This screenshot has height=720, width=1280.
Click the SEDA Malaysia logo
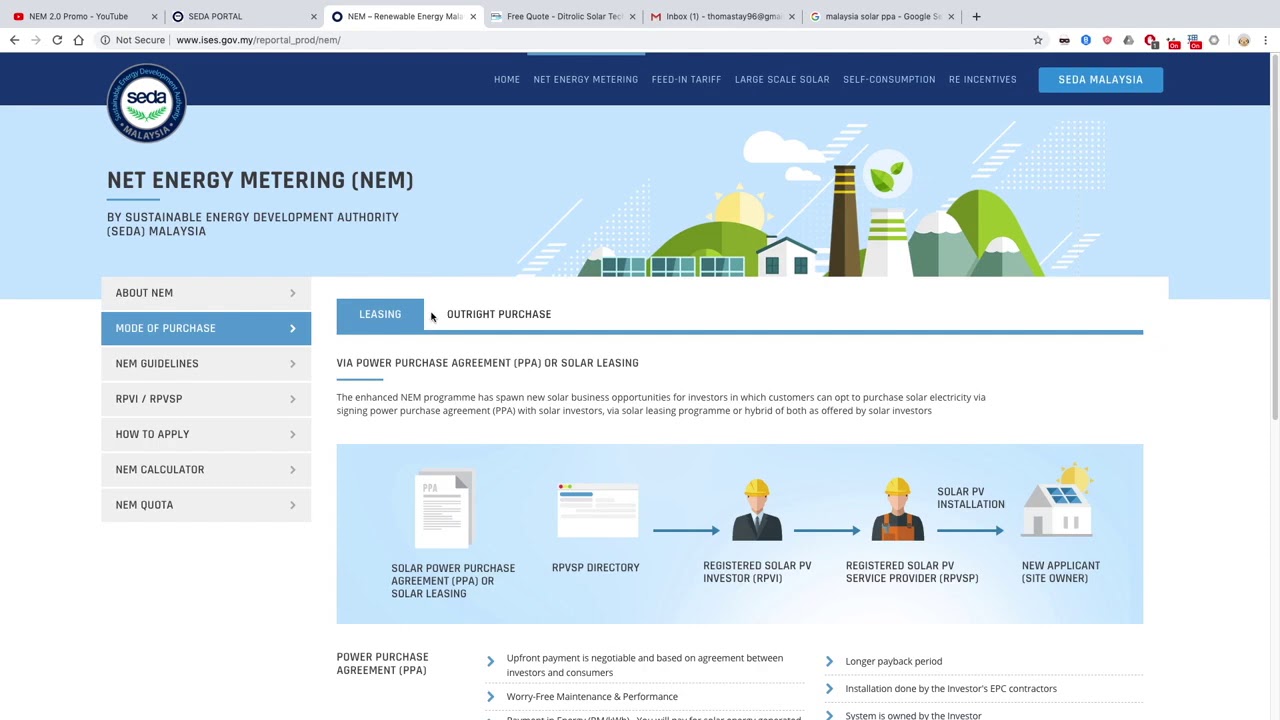coord(147,103)
